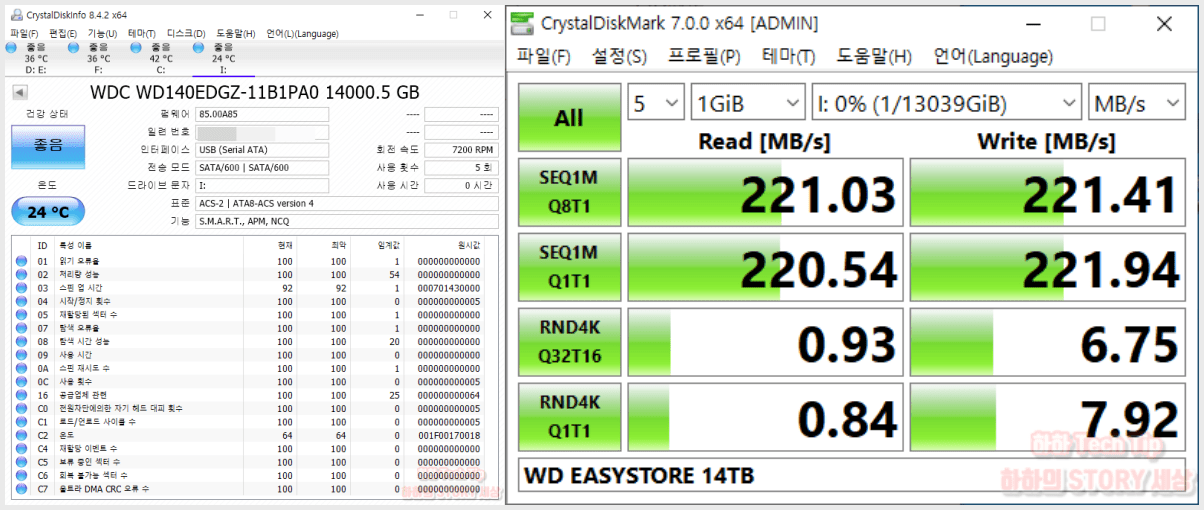Select the D: E: disk status icon
Screen dimensions: 1204x510
(11, 47)
